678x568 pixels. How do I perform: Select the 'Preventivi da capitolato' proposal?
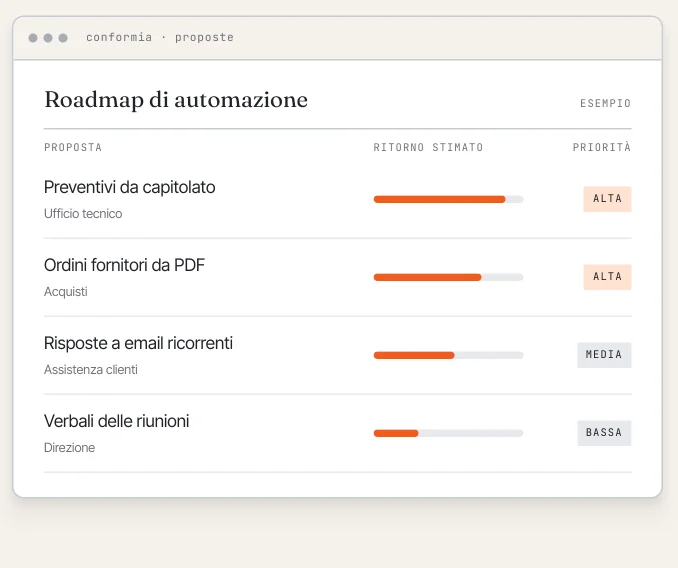[130, 187]
